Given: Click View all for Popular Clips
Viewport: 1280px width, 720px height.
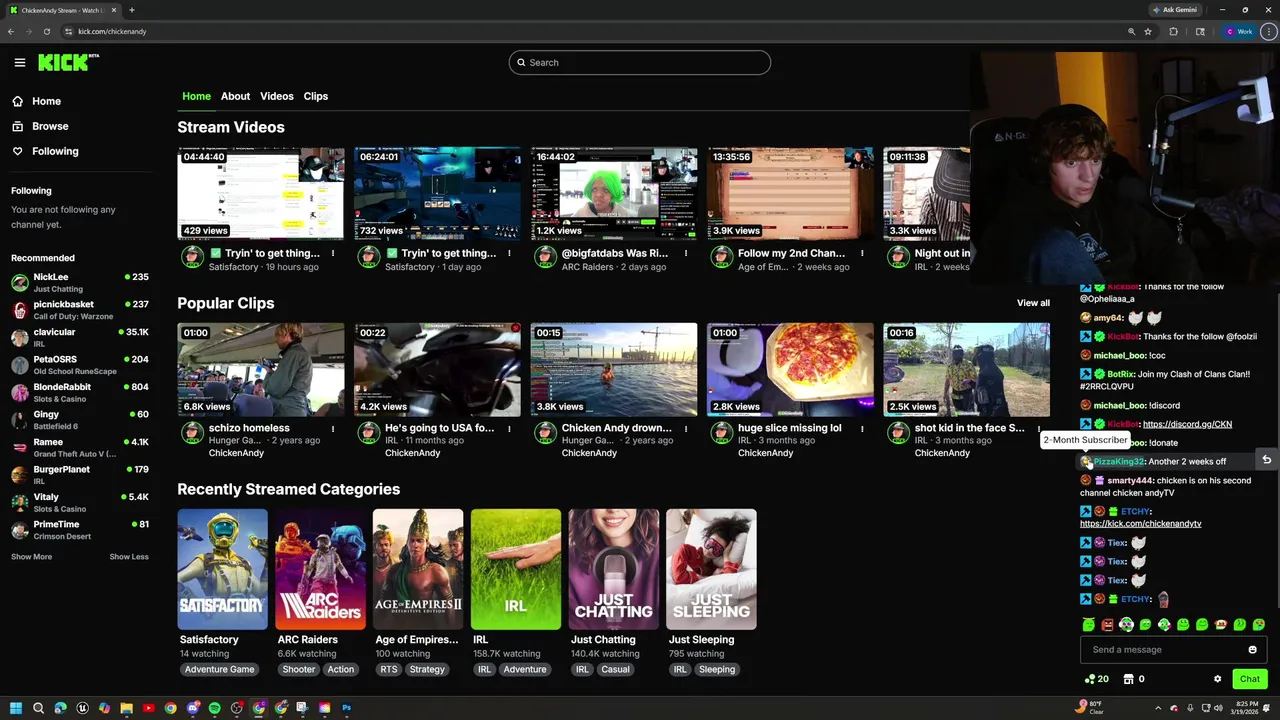Looking at the screenshot, I should (1033, 303).
